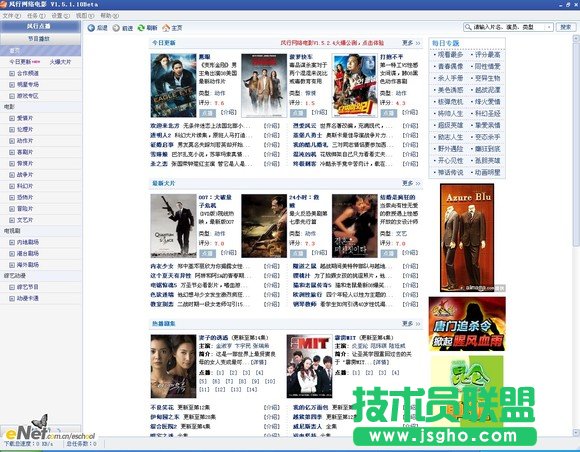The width and height of the screenshot is (580, 452).
Task: Select 今日更新 in the sidebar
Action: point(20,62)
